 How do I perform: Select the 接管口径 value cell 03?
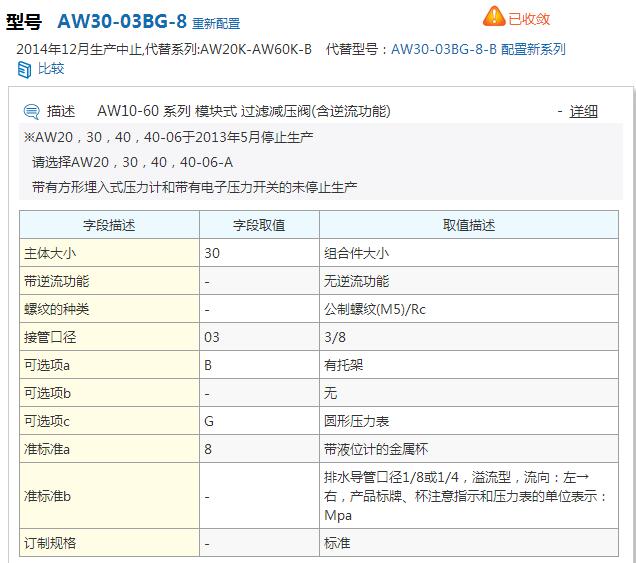[259, 337]
